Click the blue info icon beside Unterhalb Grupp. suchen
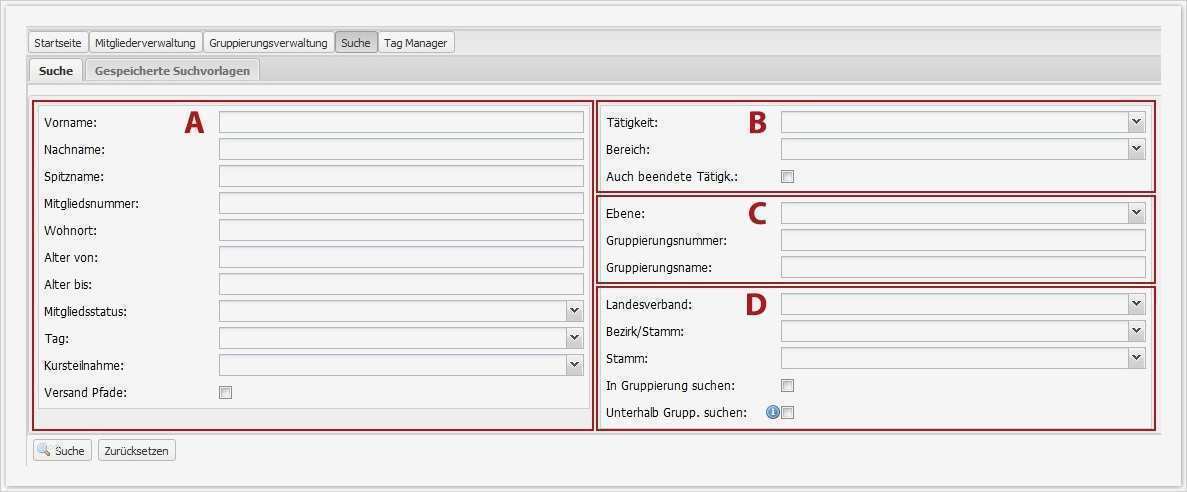 tap(772, 412)
